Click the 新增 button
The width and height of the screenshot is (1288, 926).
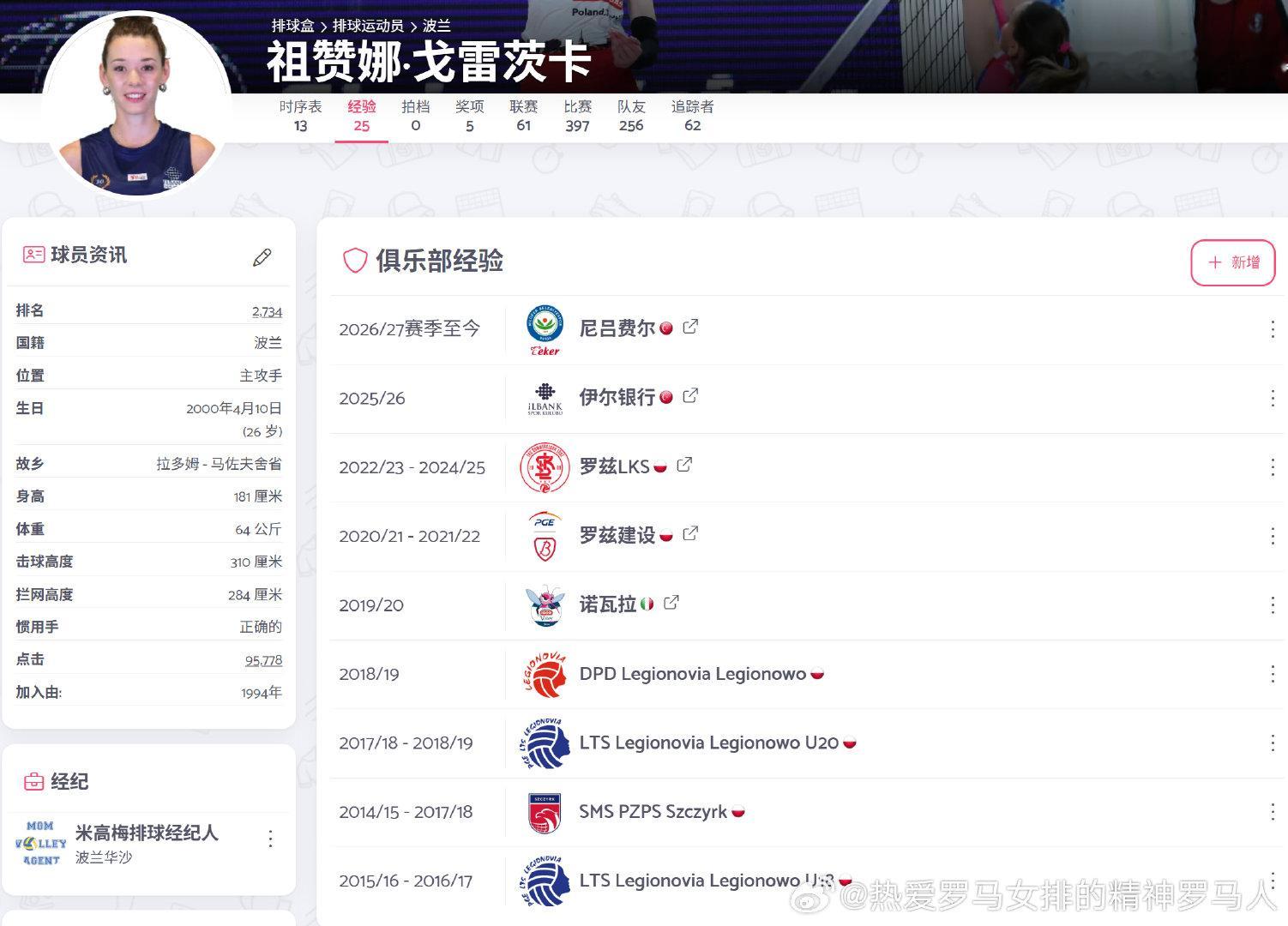1233,262
